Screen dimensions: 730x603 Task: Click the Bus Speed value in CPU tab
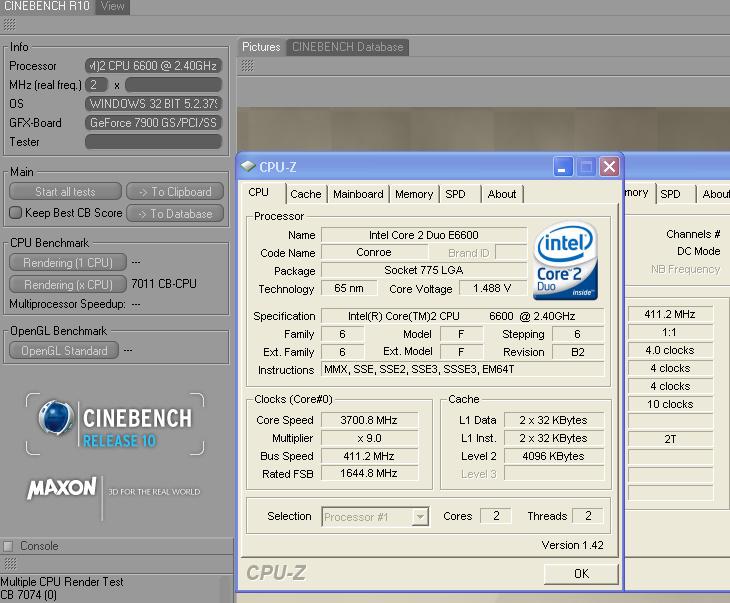pos(369,456)
